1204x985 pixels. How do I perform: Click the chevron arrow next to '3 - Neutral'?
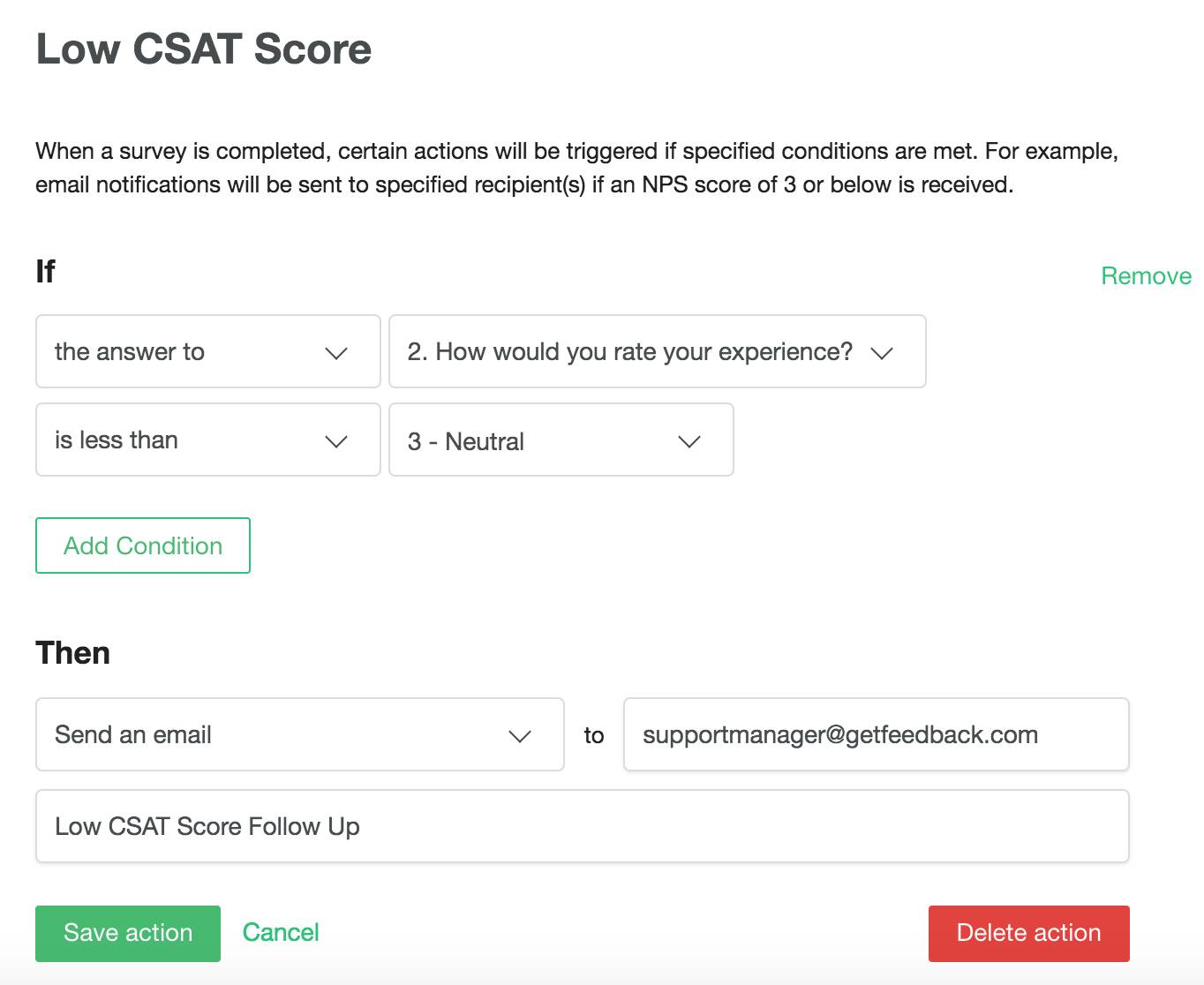[x=689, y=441]
